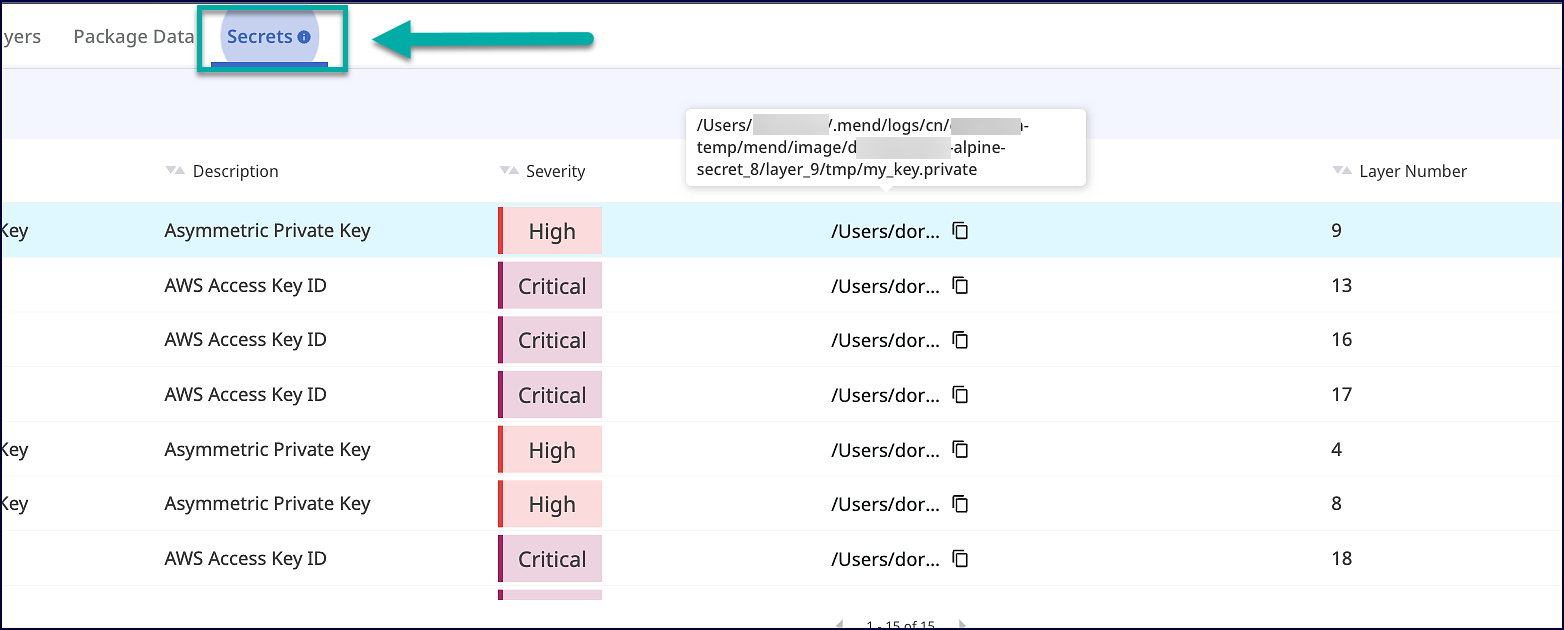Click the truncated path in layer 13 row
1564x630 pixels.
click(885, 286)
